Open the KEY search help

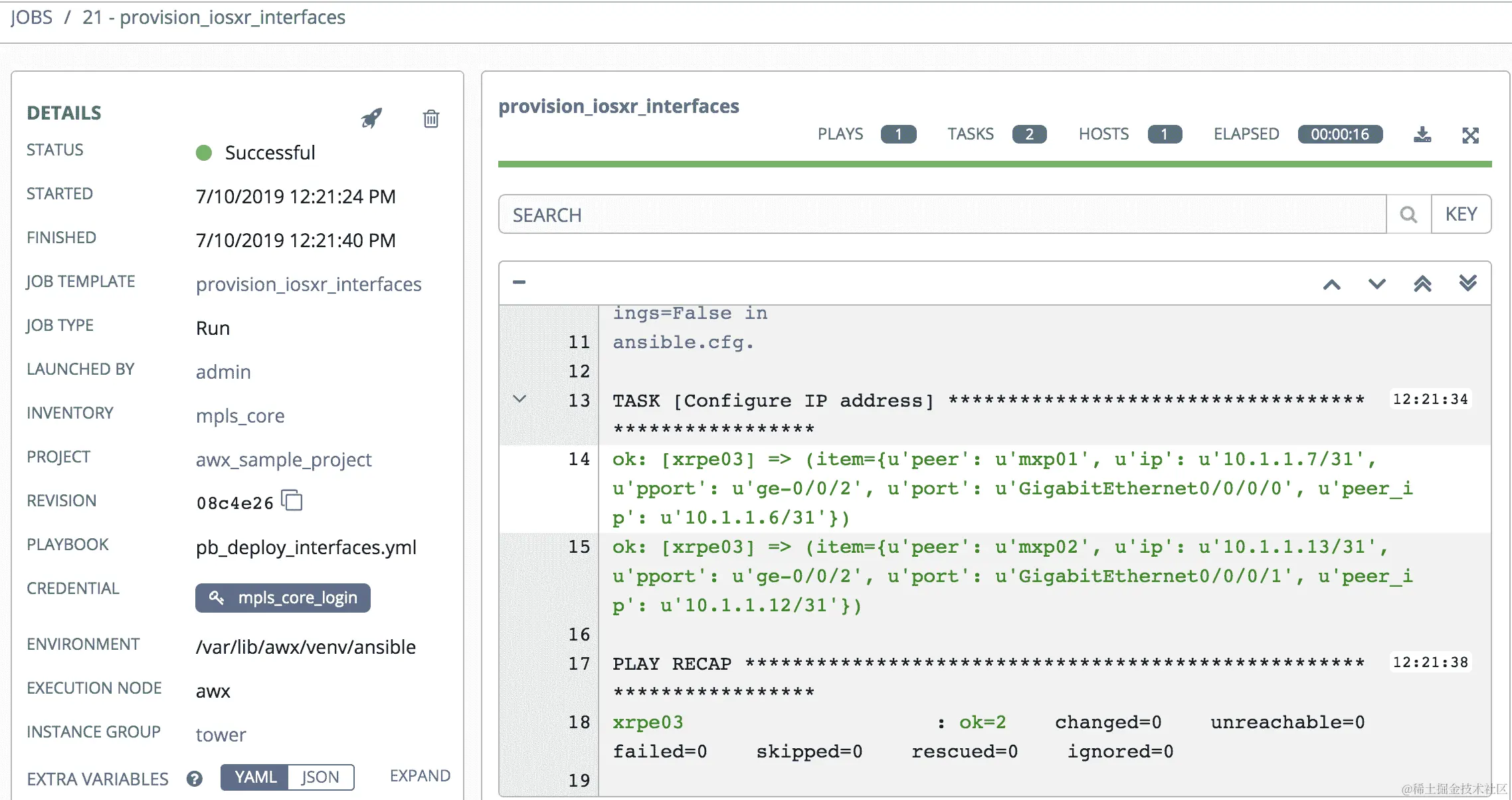click(1461, 215)
